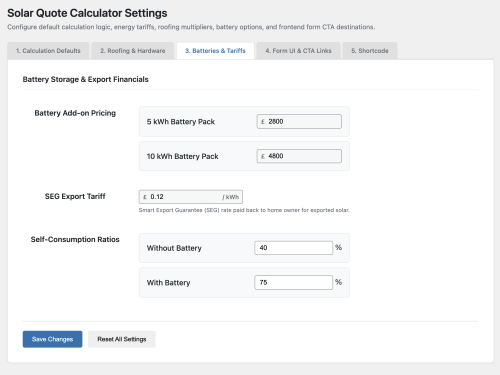500x375 pixels.
Task: Click the Smart Export Guarantee help text
Action: pyautogui.click(x=244, y=210)
